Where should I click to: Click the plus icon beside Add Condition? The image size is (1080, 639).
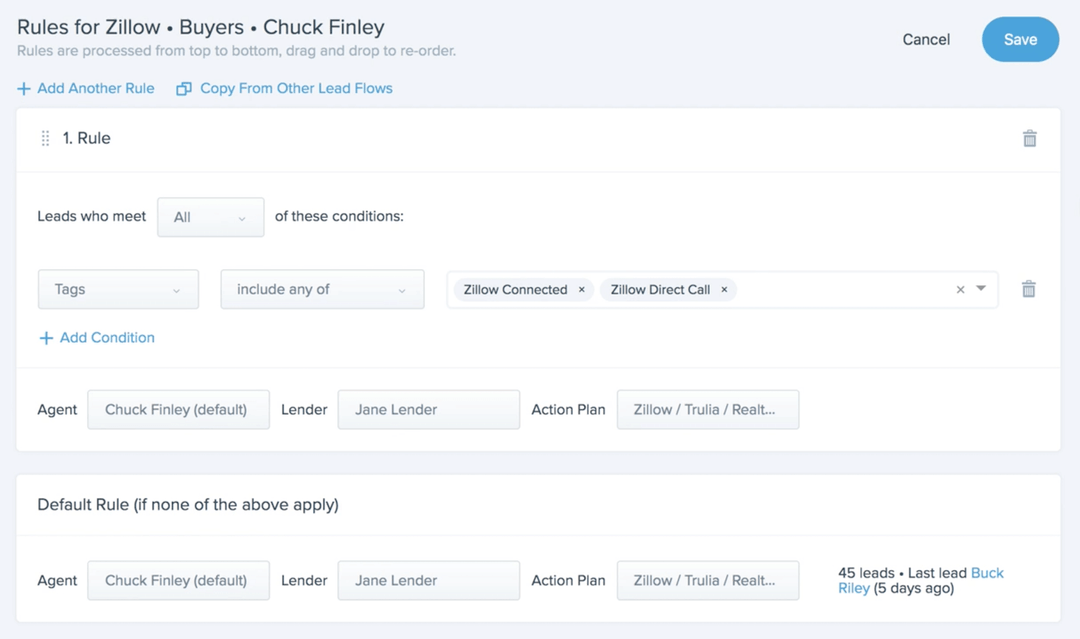(45, 338)
